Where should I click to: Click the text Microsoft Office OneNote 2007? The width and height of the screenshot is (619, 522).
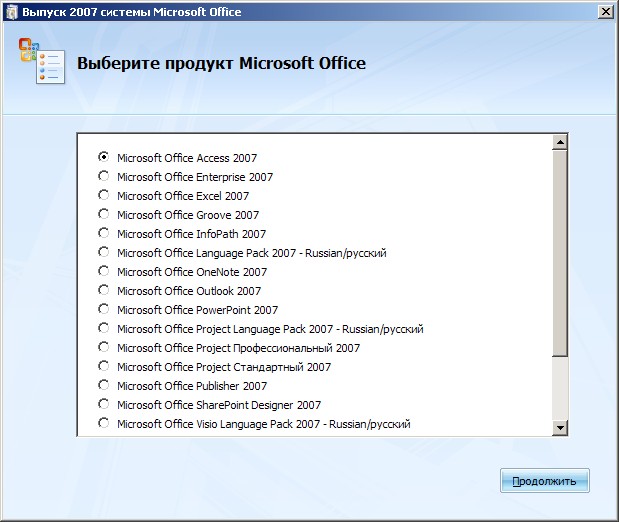(x=192, y=272)
